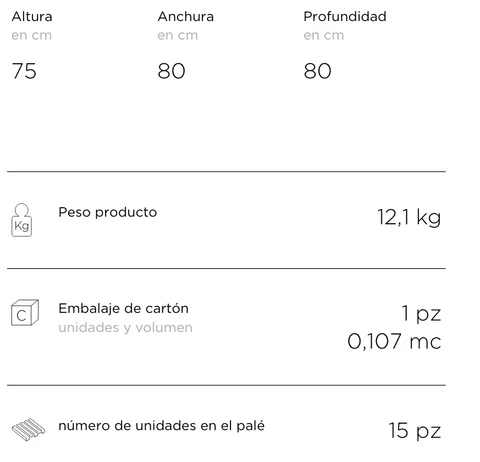
Task: Click en cm under Anchura
Action: tap(178, 35)
